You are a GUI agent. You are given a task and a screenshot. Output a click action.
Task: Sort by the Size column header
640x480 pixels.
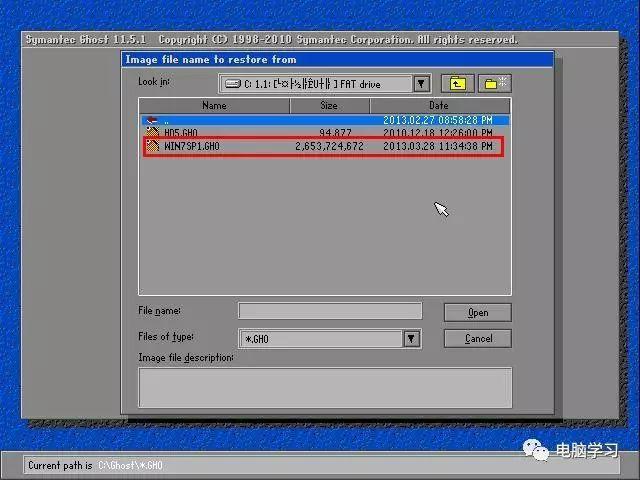coord(329,106)
